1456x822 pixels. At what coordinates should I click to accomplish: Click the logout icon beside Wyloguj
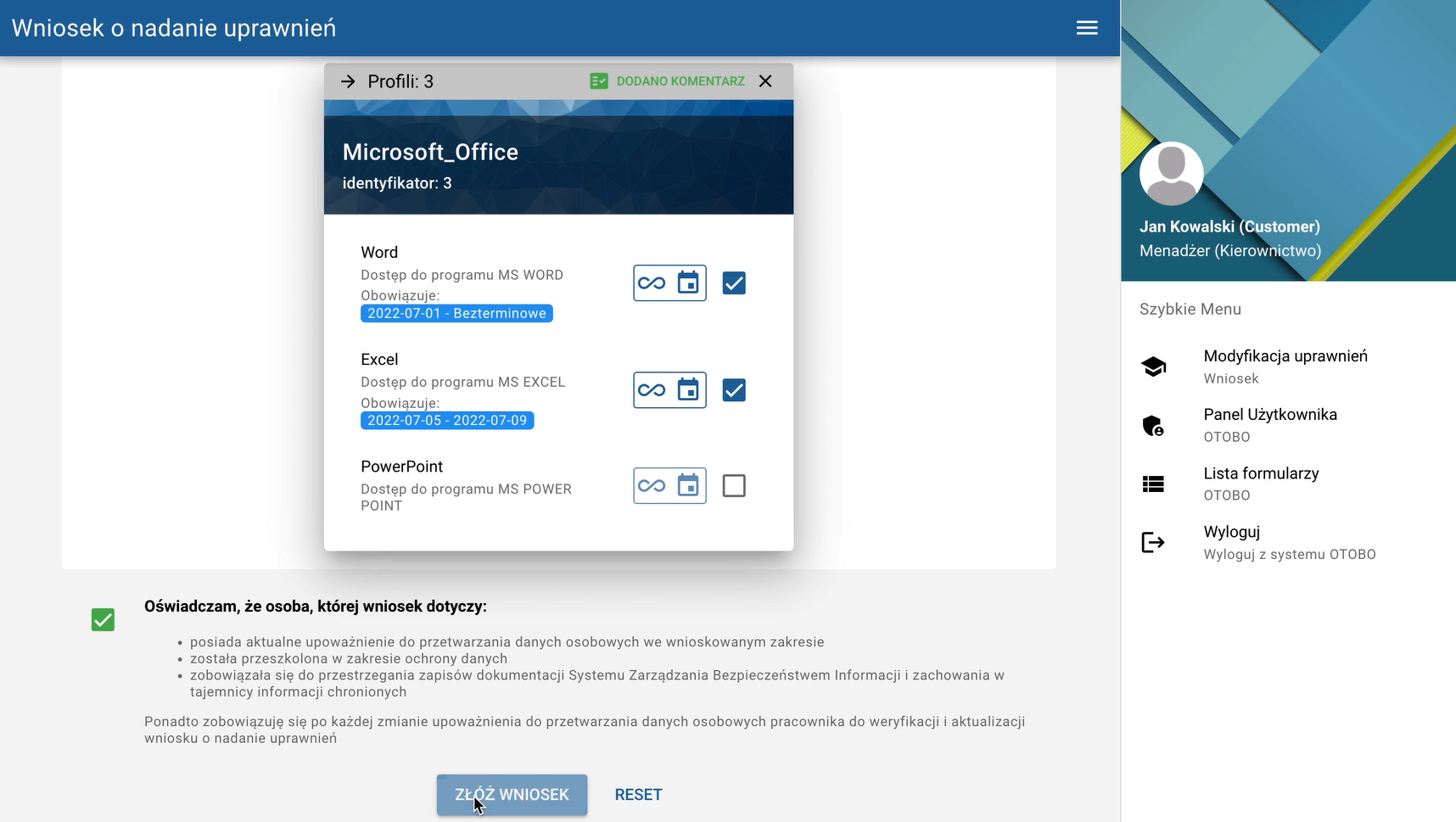pyautogui.click(x=1153, y=542)
